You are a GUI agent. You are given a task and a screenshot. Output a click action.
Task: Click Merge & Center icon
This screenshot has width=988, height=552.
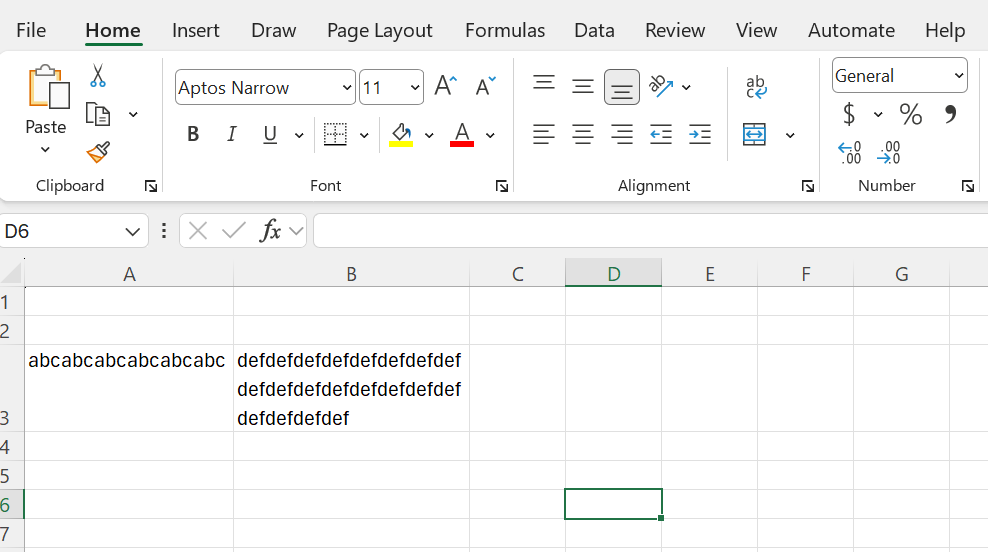tap(754, 134)
